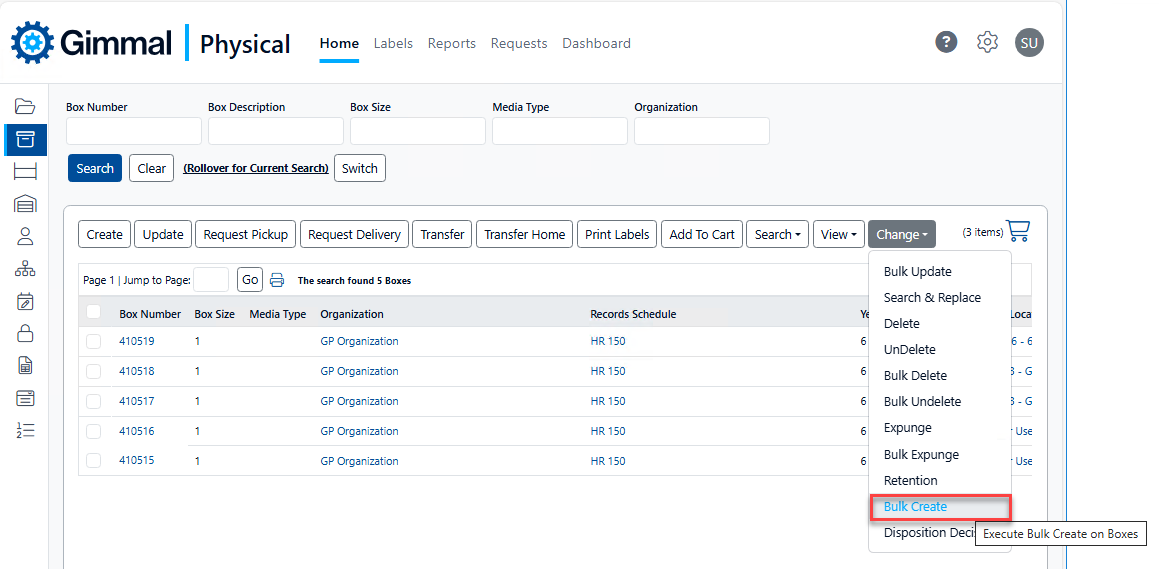Click the printer icon beside Go
This screenshot has width=1159, height=569.
click(x=277, y=280)
